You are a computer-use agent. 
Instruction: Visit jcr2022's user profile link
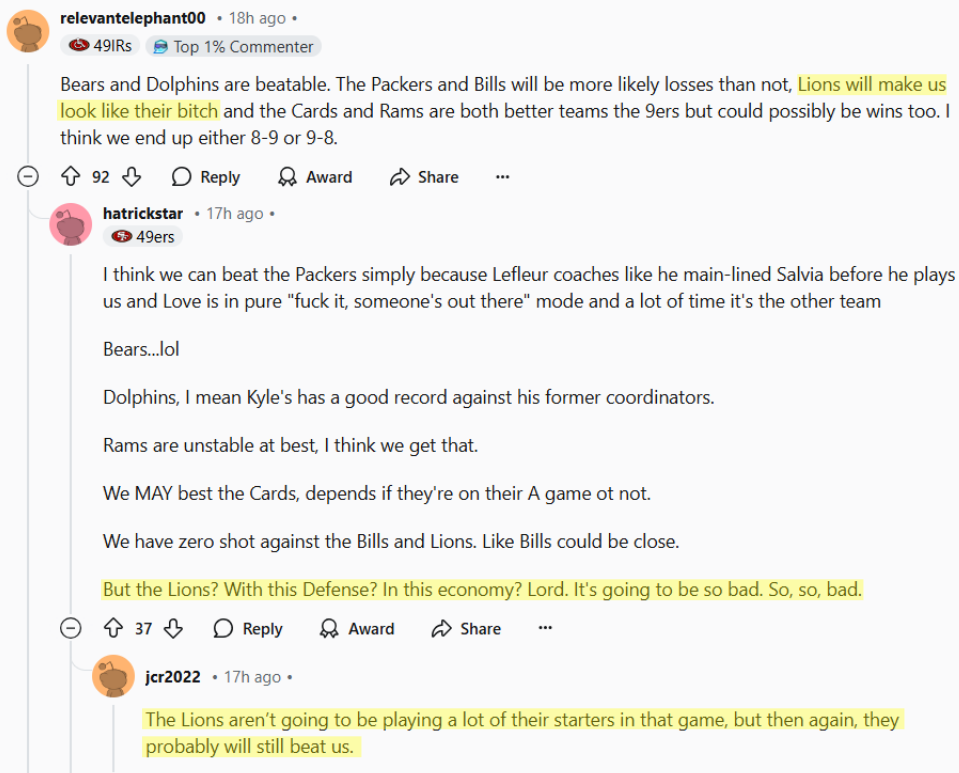(173, 677)
